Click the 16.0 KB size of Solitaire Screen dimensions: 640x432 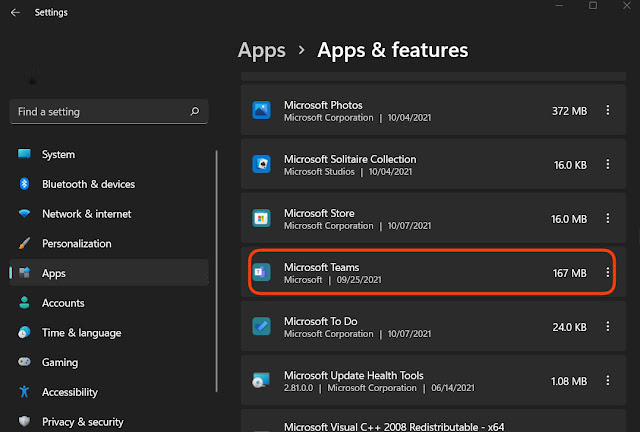570,165
